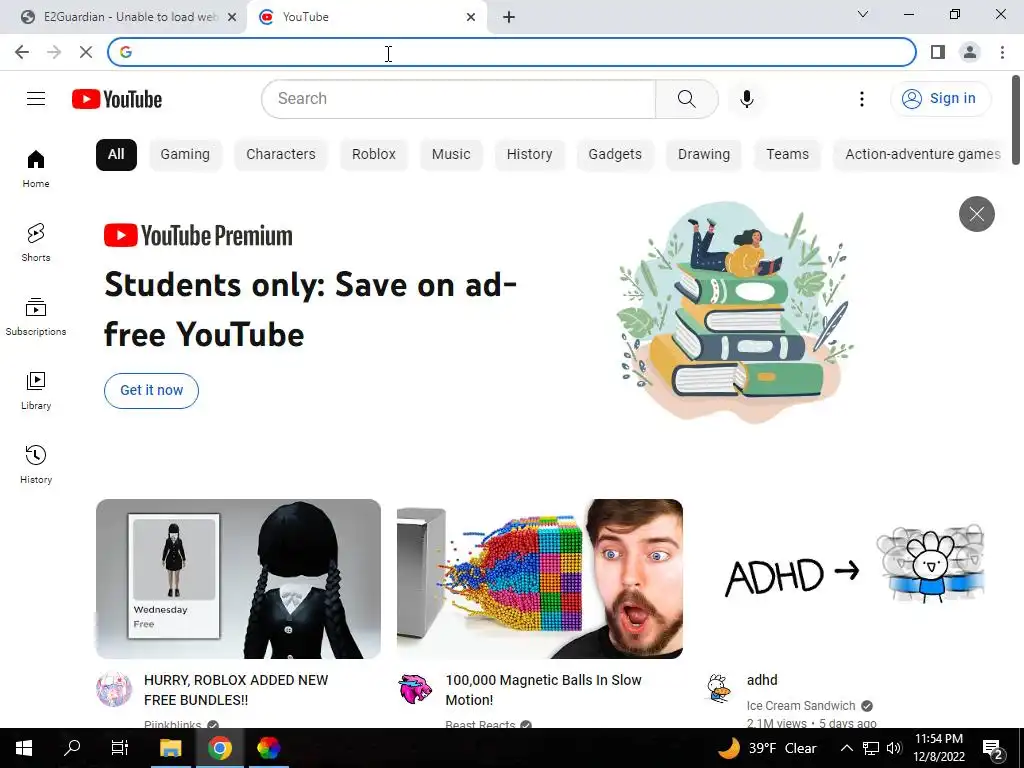Click the page vertical scrollbar
The width and height of the screenshot is (1024, 768).
(x=1016, y=120)
